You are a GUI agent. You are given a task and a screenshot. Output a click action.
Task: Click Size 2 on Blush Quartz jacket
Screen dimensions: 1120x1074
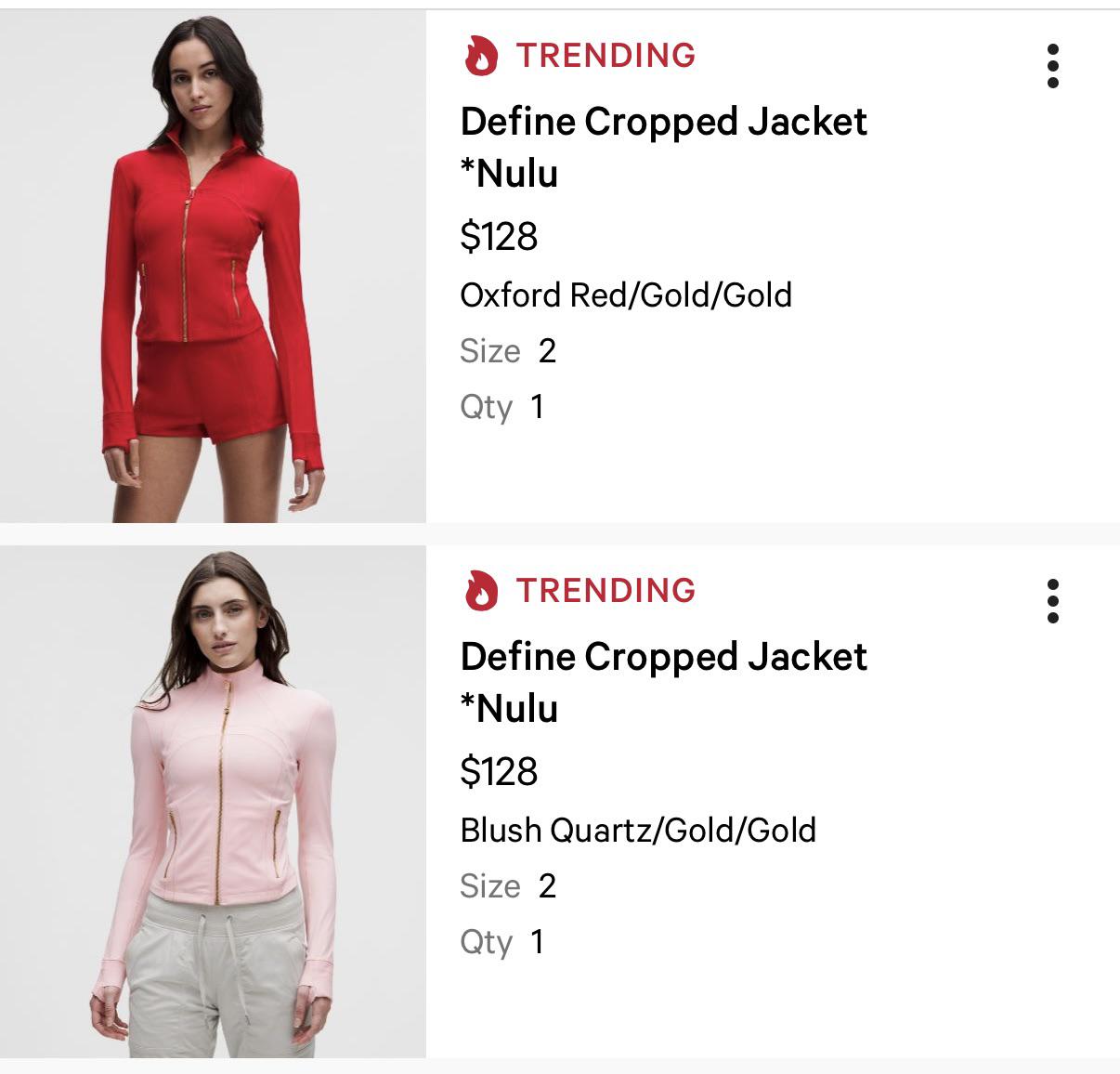tap(508, 885)
